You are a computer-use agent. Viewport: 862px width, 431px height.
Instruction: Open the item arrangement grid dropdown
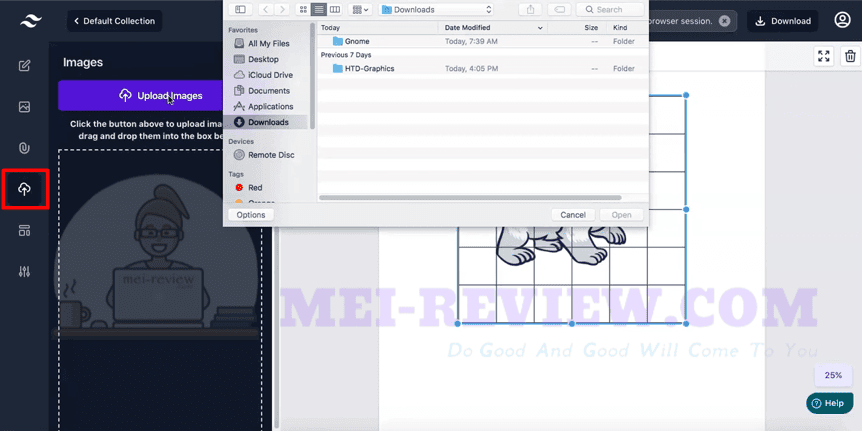point(361,9)
